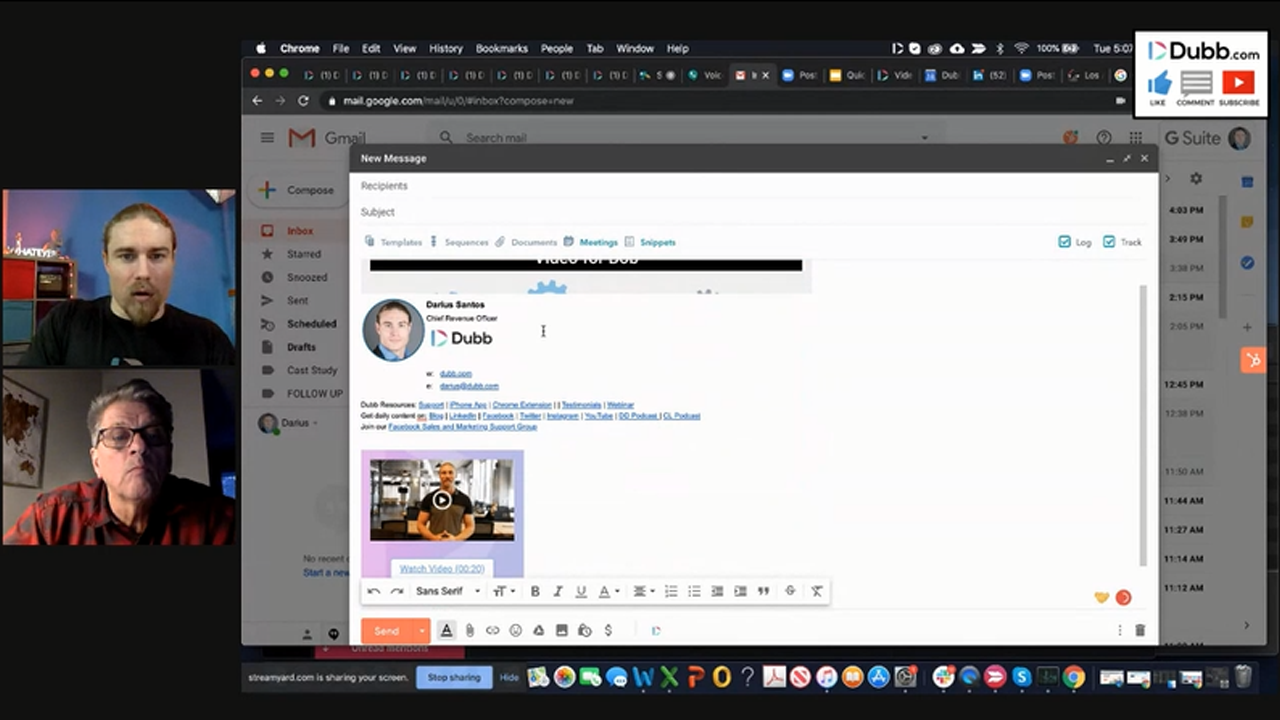Apply italic formatting
Viewport: 1280px width, 720px height.
click(558, 591)
